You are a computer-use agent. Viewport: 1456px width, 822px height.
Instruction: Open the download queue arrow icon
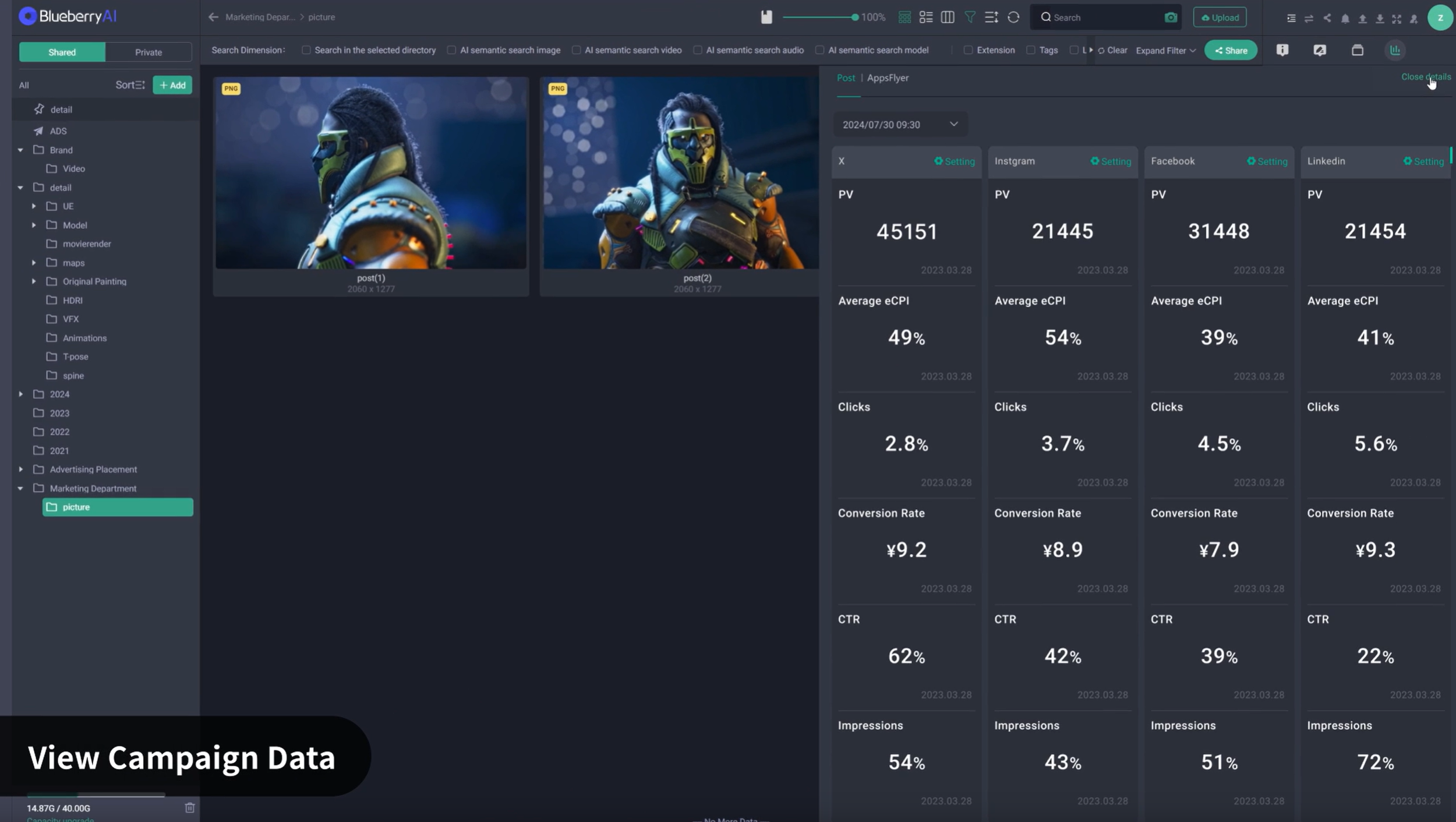point(1380,18)
